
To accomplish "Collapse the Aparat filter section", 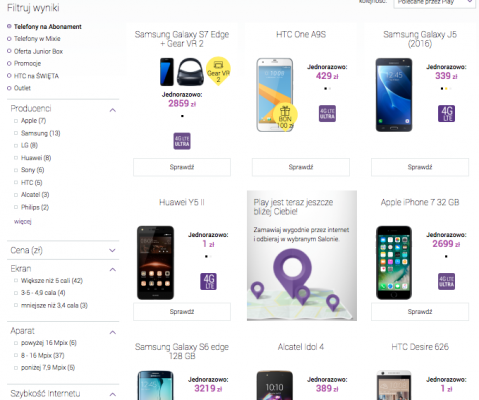I will (x=113, y=332).
